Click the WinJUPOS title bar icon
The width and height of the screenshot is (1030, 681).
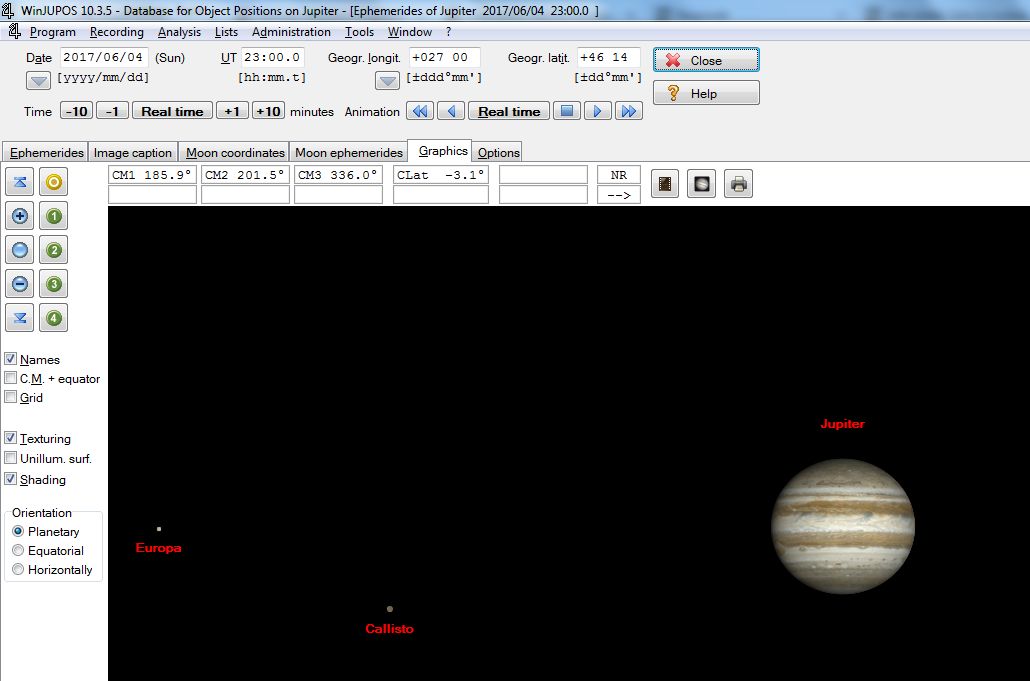pyautogui.click(x=8, y=10)
